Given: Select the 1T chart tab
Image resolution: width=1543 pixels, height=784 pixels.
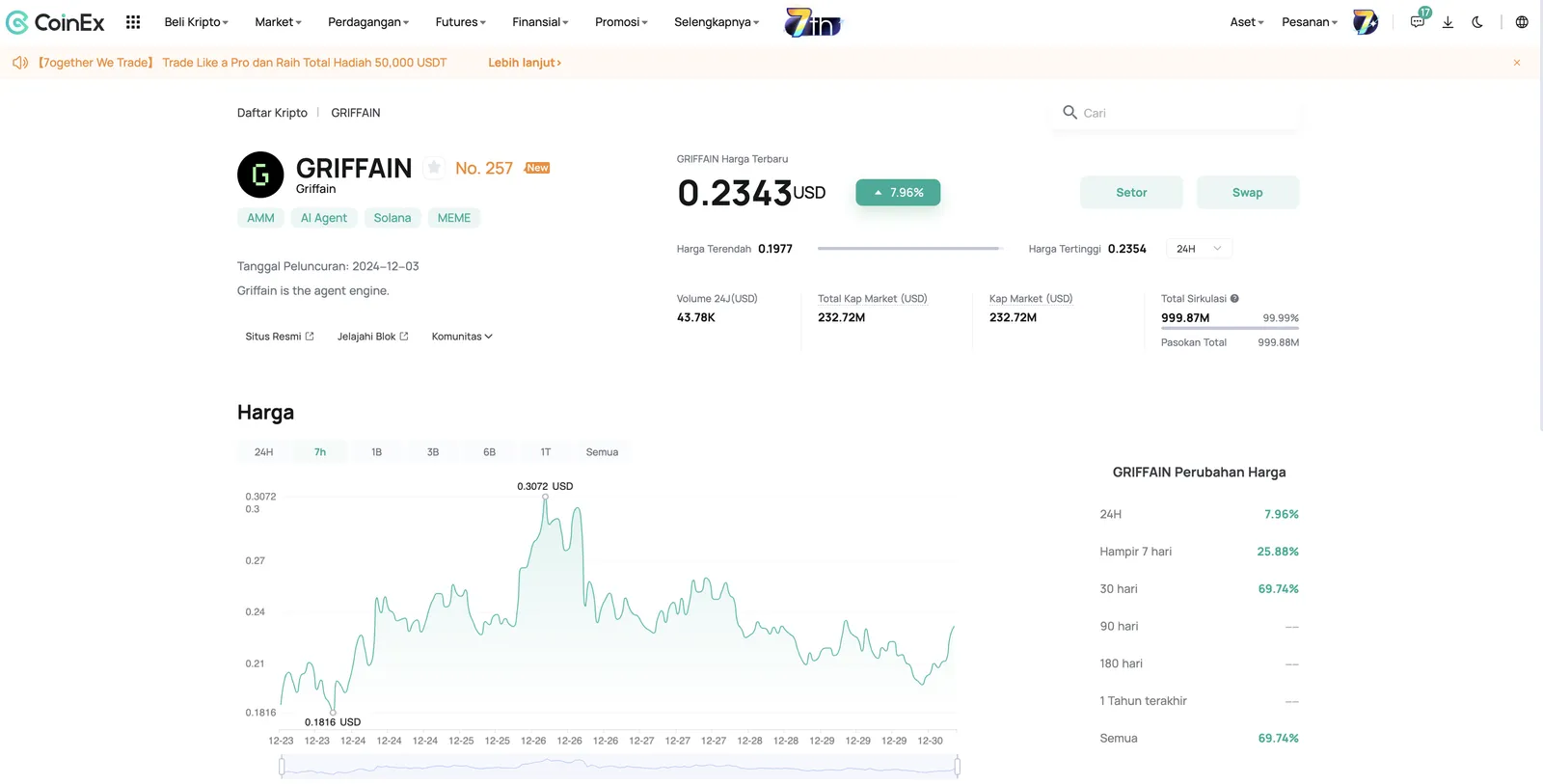Looking at the screenshot, I should click(x=546, y=452).
